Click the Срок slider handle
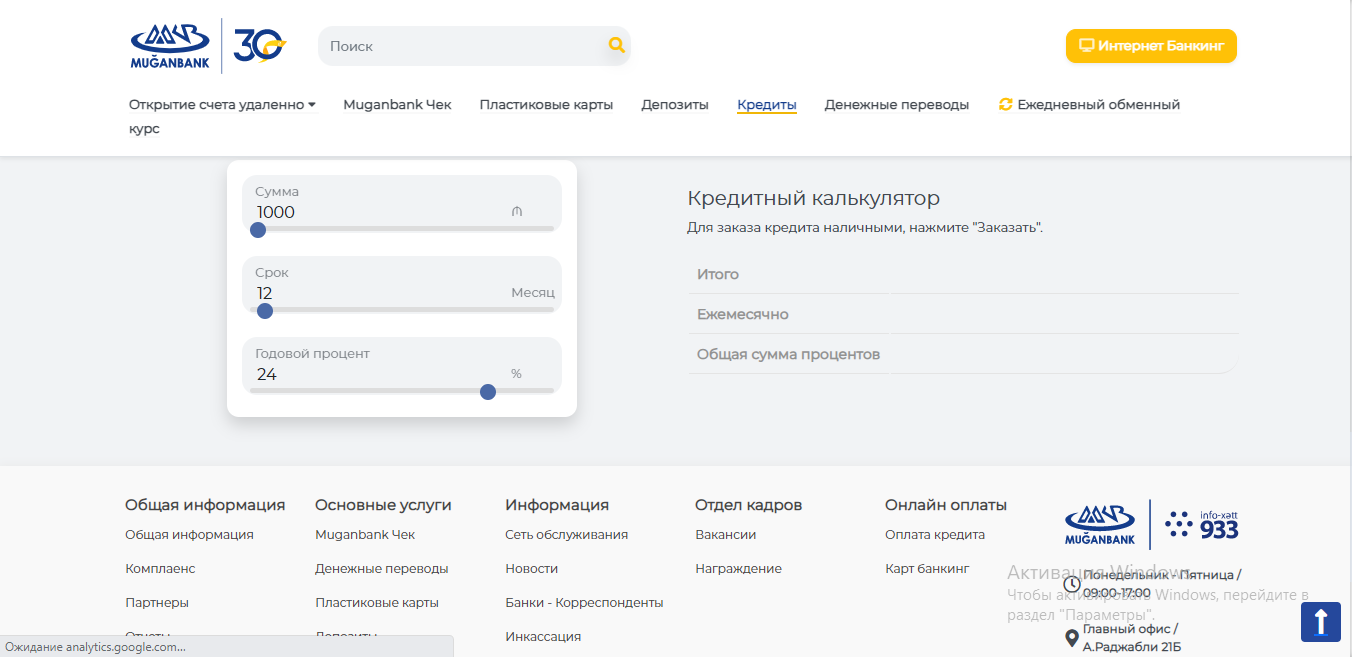 click(265, 311)
